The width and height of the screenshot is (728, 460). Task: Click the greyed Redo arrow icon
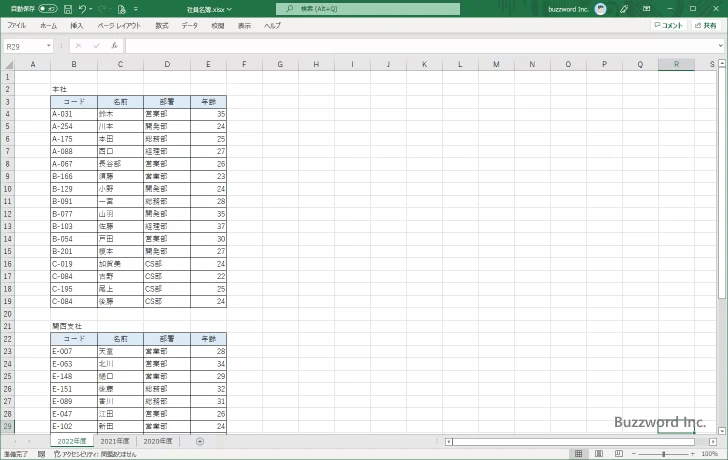coord(103,9)
